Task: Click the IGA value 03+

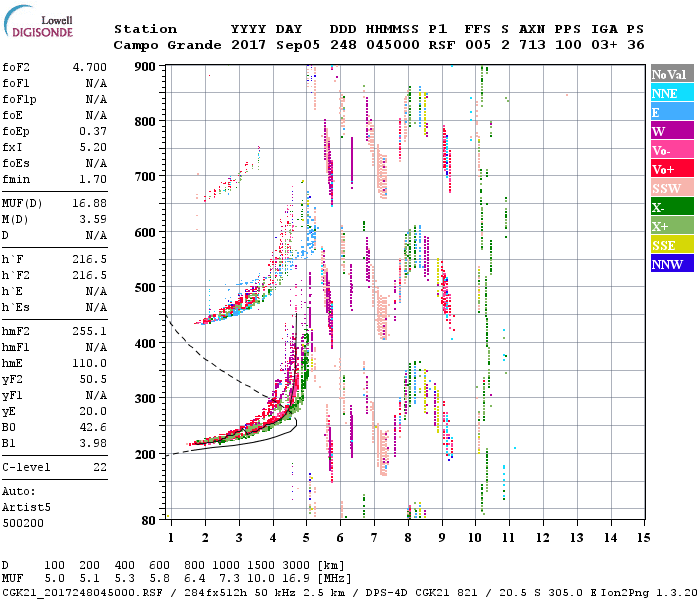Action: 604,45
